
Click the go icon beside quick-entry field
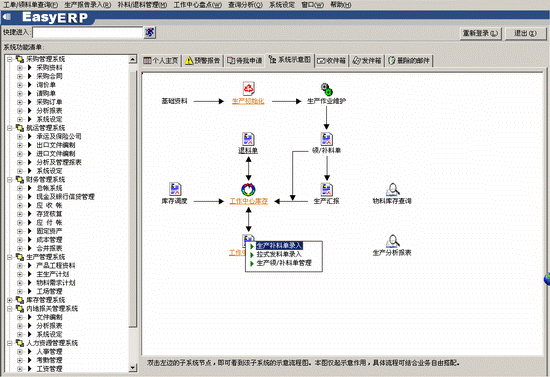point(150,32)
